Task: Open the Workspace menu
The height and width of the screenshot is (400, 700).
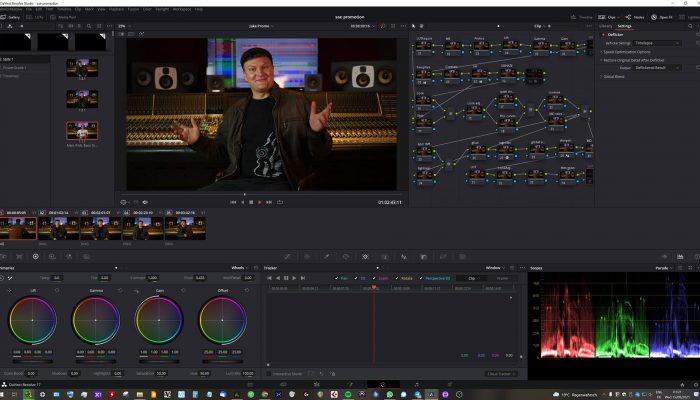Action: pos(182,9)
